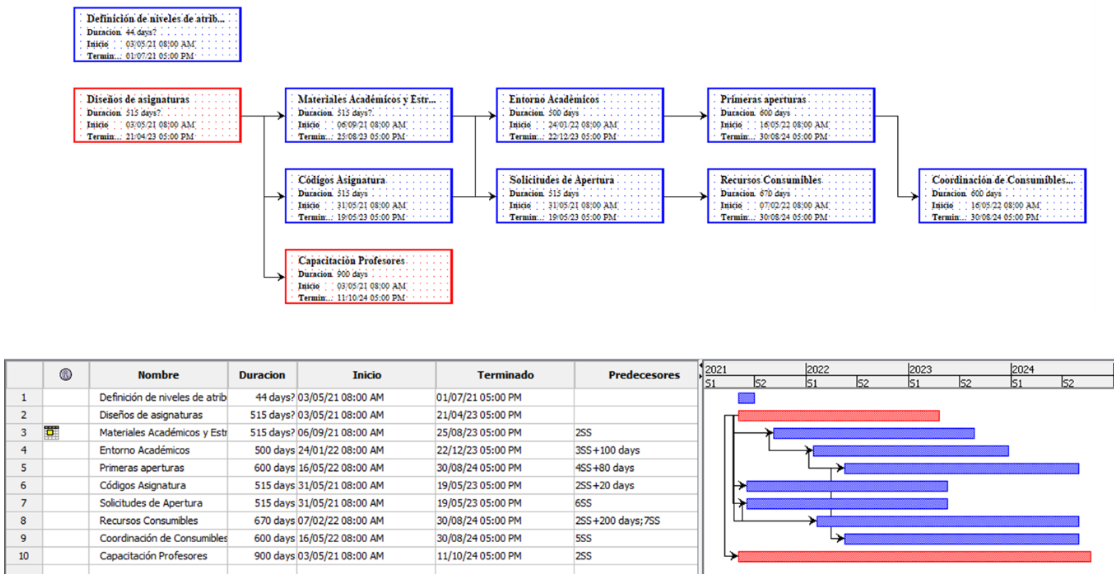The width and height of the screenshot is (1118, 577).
Task: Select the Diseños de asignaturas network node
Action: click(157, 116)
